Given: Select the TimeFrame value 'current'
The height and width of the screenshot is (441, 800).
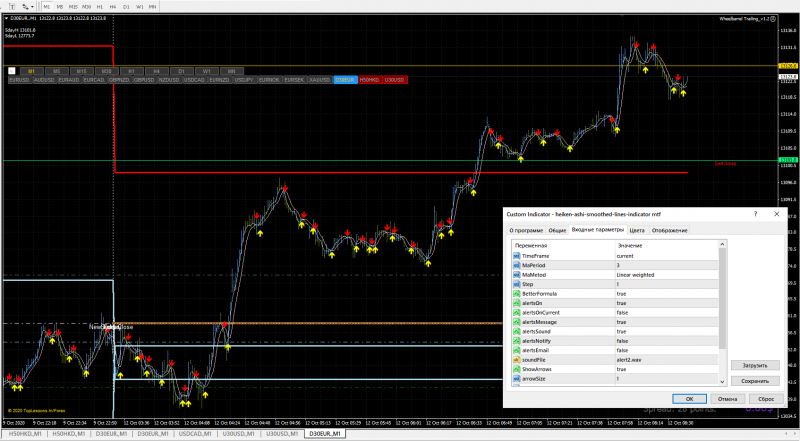Looking at the screenshot, I should 625,256.
